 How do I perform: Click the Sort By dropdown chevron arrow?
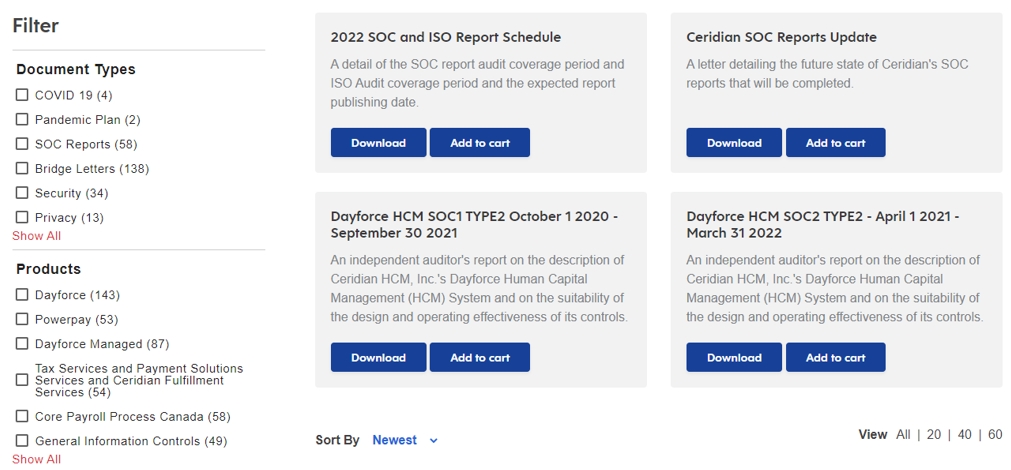[x=433, y=441]
